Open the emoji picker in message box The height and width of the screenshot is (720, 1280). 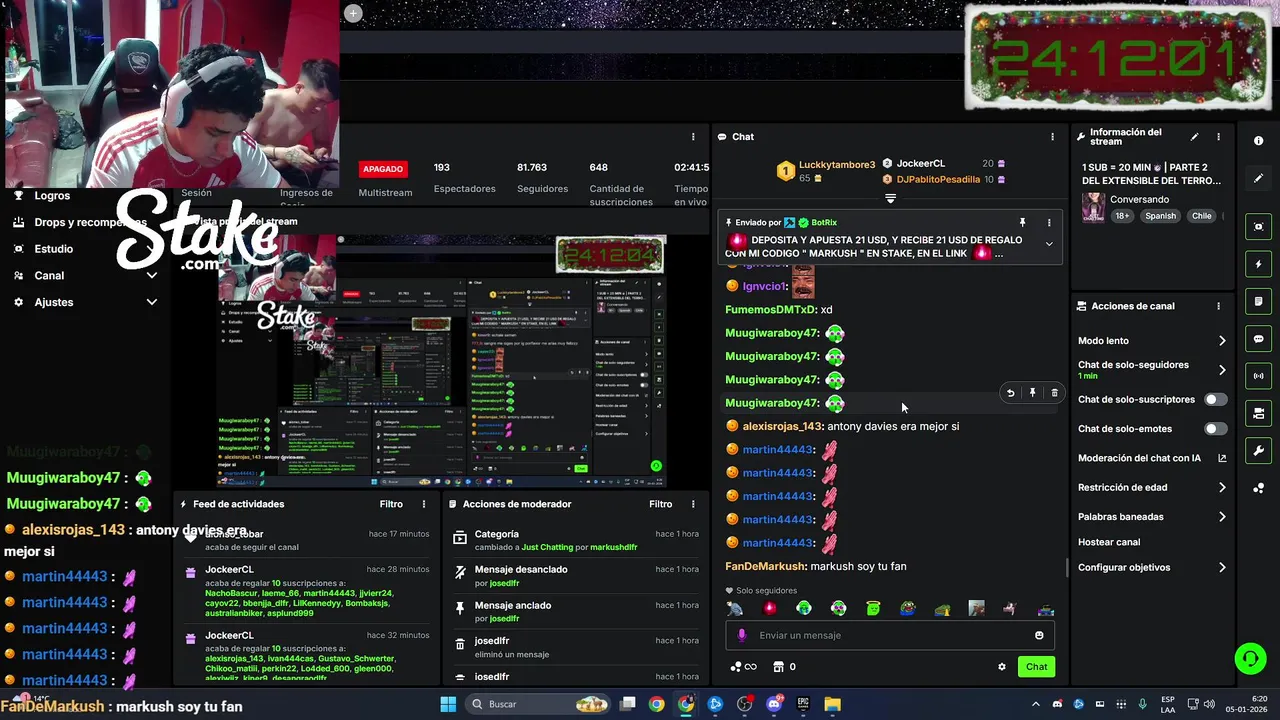pyautogui.click(x=1039, y=635)
